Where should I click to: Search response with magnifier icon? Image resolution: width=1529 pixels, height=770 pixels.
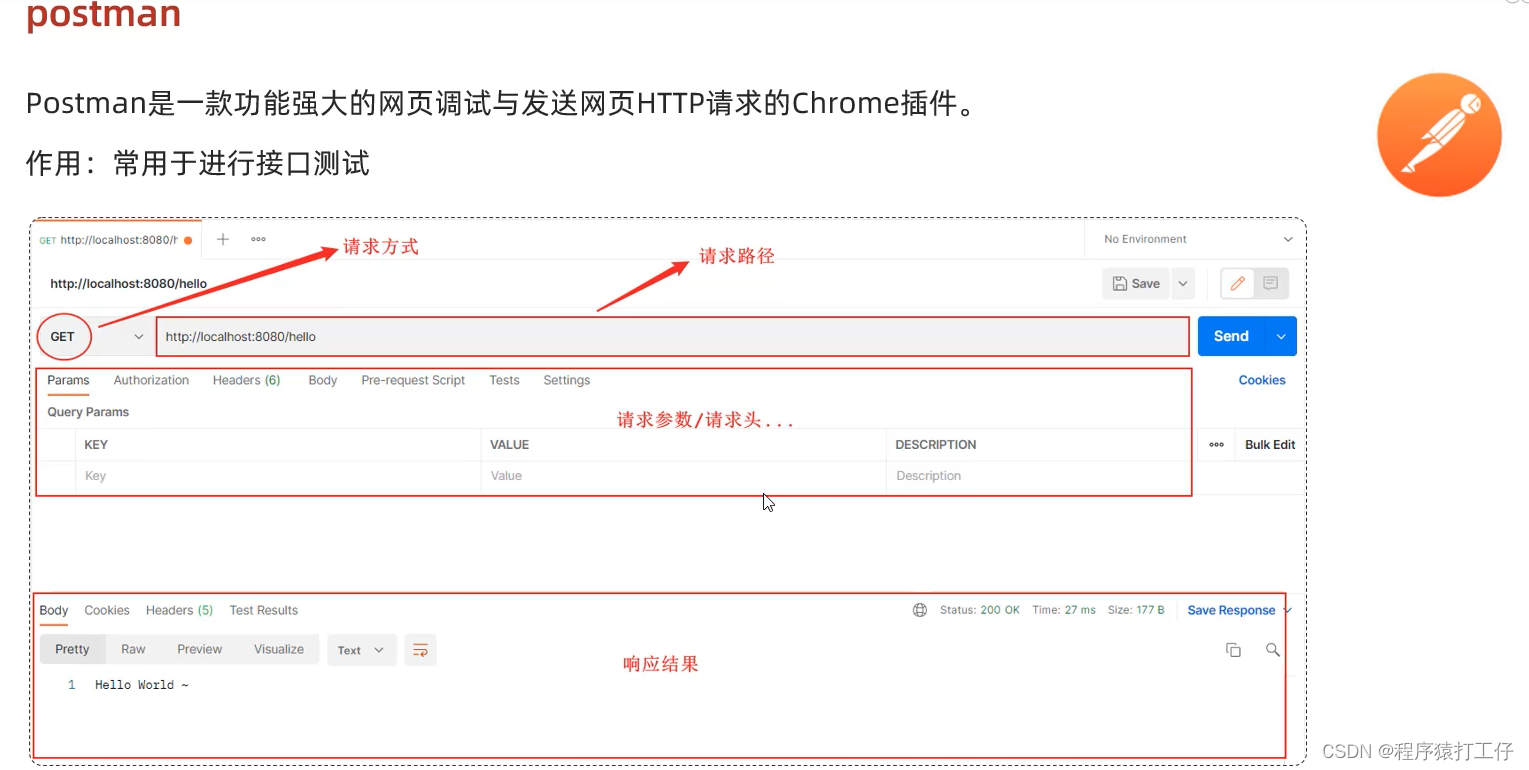point(1272,650)
